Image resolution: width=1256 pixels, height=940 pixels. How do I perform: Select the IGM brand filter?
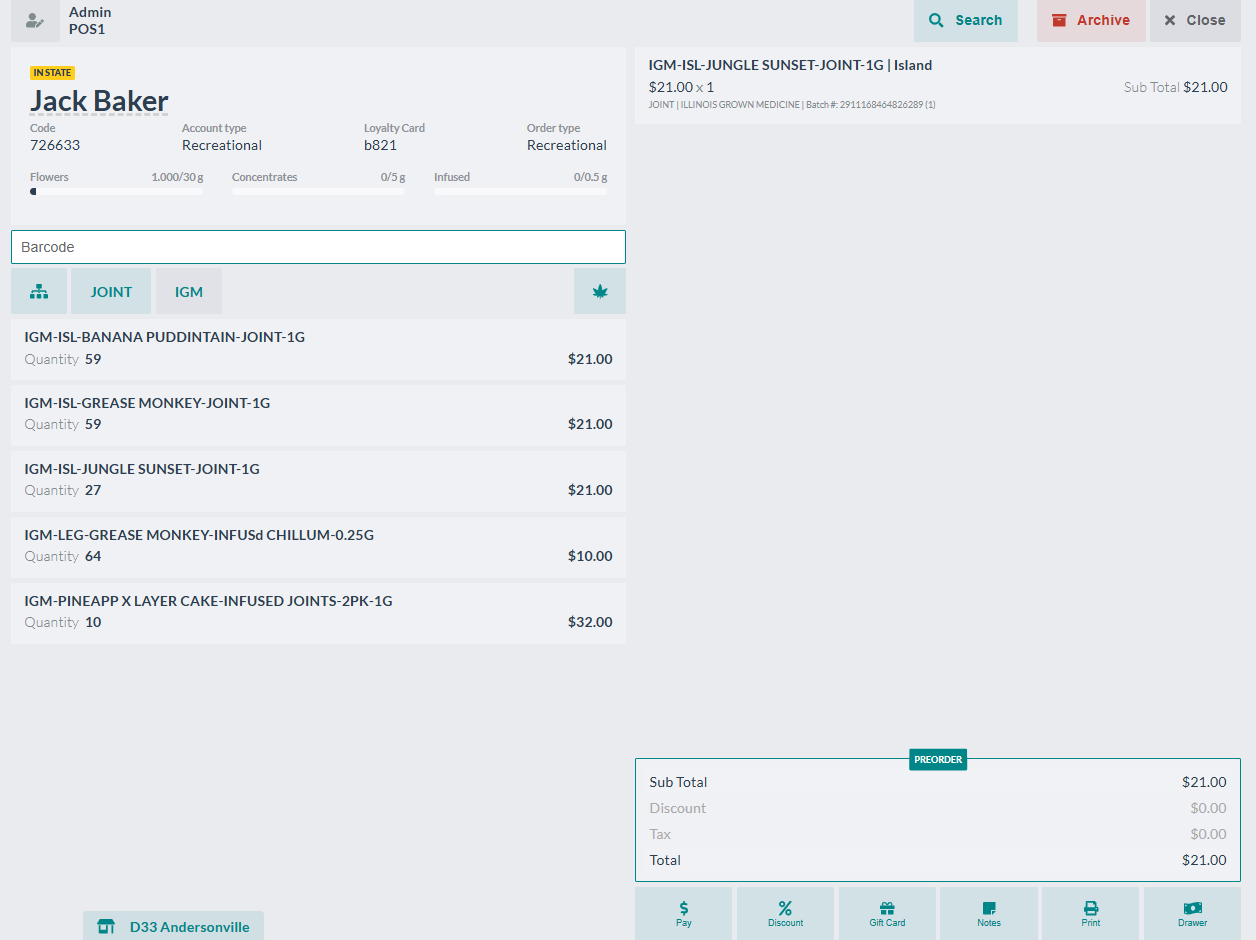189,291
